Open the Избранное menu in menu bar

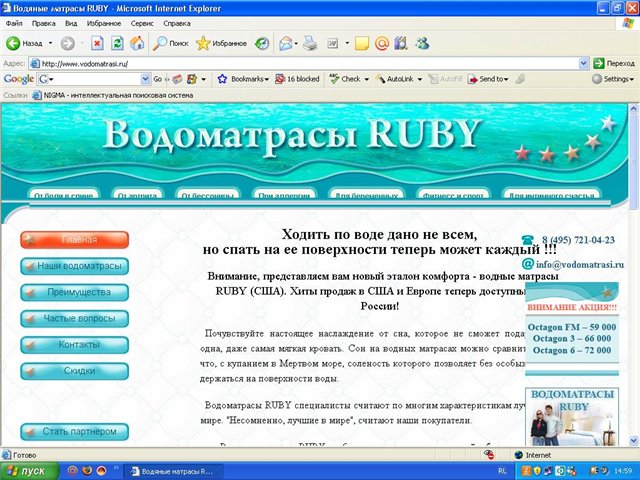[x=104, y=22]
